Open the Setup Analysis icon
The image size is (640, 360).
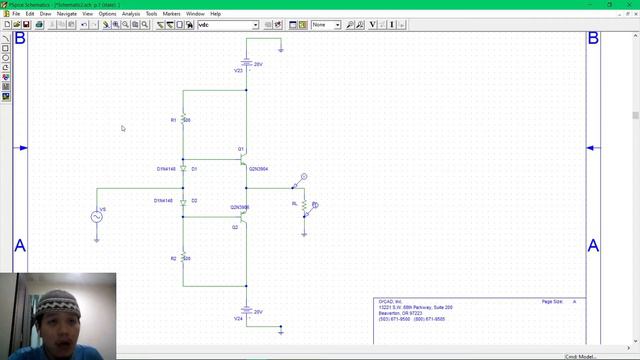(x=293, y=25)
